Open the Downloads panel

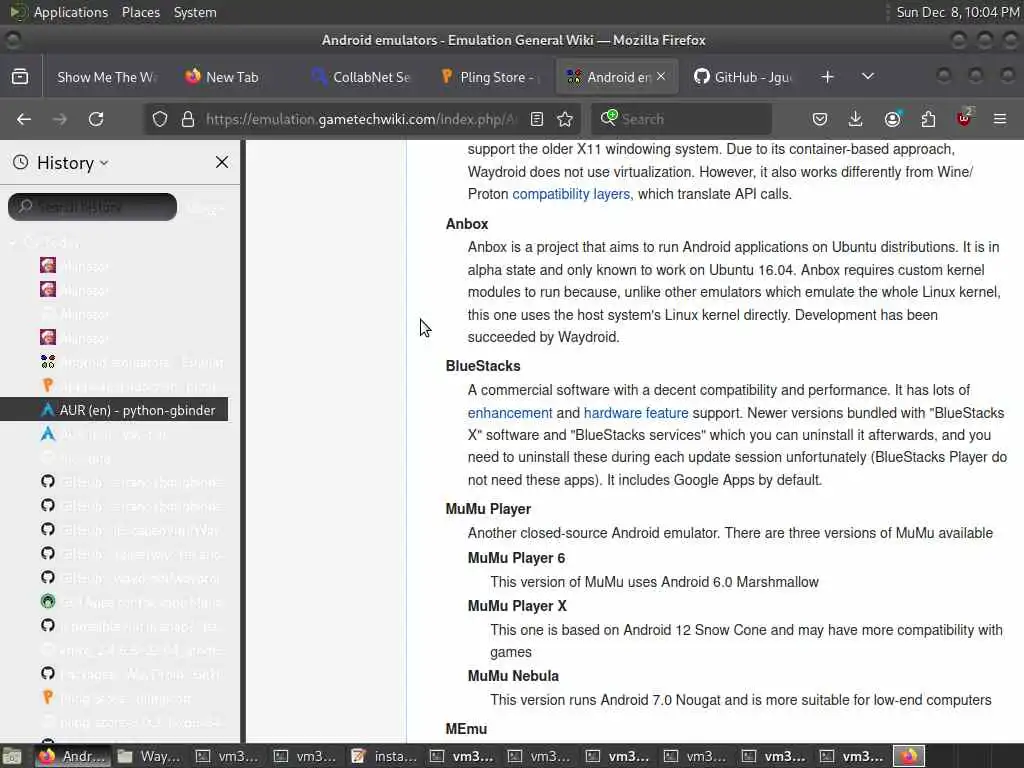point(856,119)
